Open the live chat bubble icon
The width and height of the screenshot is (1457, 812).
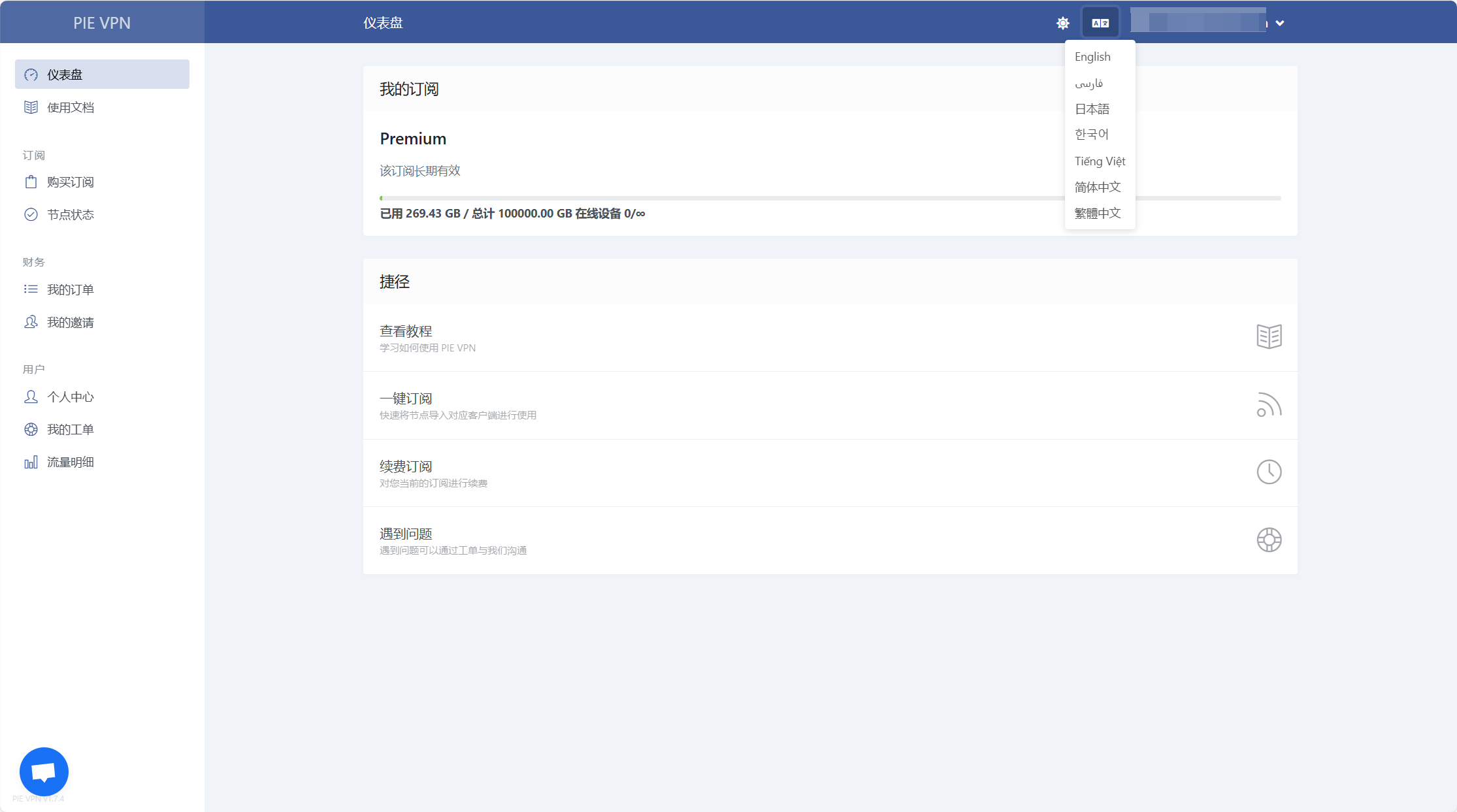pyautogui.click(x=44, y=771)
